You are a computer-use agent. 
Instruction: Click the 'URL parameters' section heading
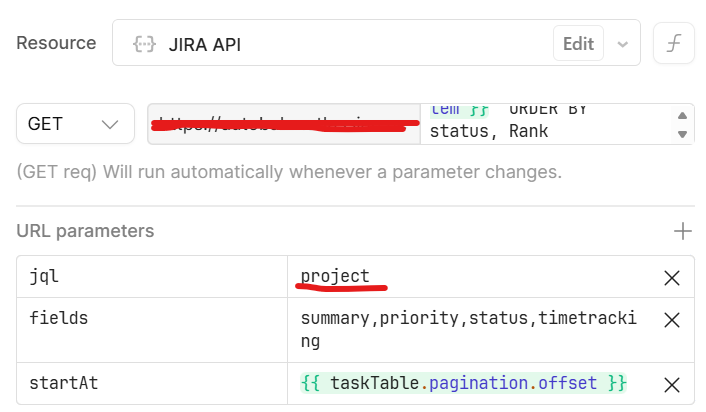click(85, 231)
